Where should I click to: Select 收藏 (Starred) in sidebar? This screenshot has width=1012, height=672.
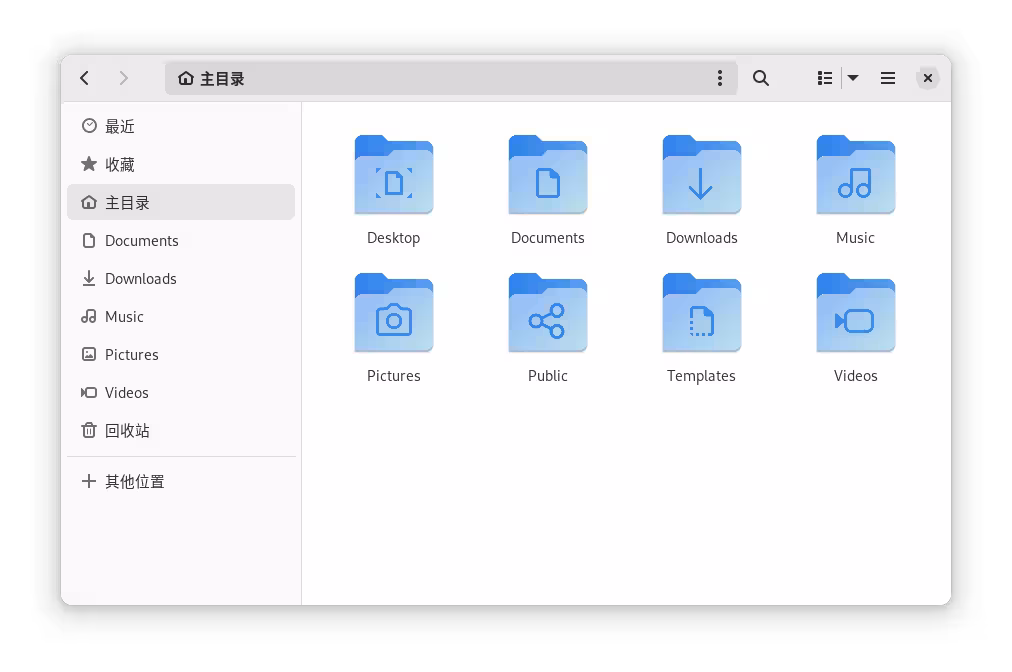[x=120, y=164]
